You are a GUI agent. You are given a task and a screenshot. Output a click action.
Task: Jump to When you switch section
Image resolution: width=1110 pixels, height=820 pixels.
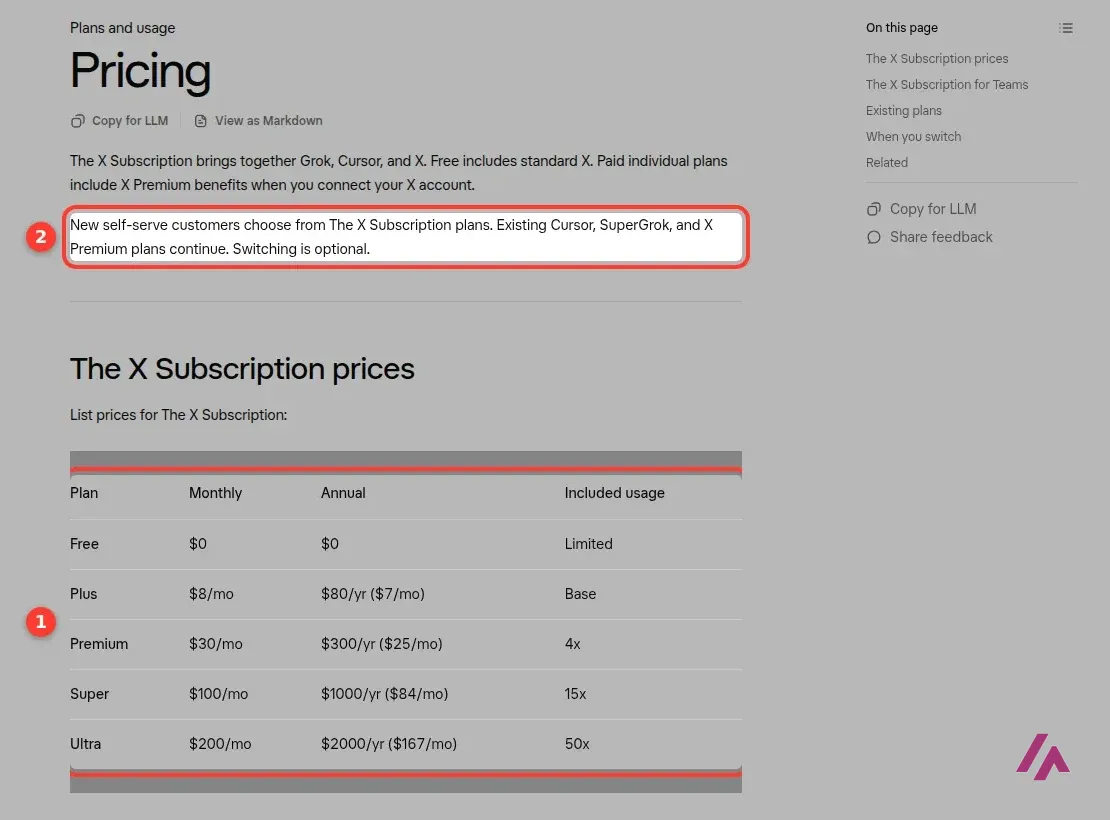click(x=913, y=137)
